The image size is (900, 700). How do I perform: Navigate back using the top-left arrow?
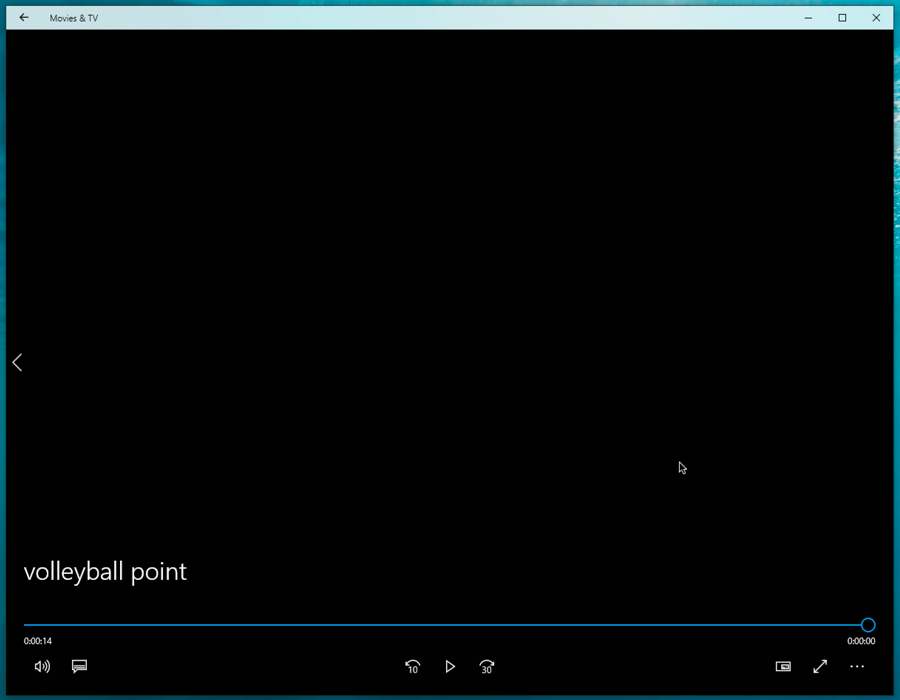tap(23, 17)
